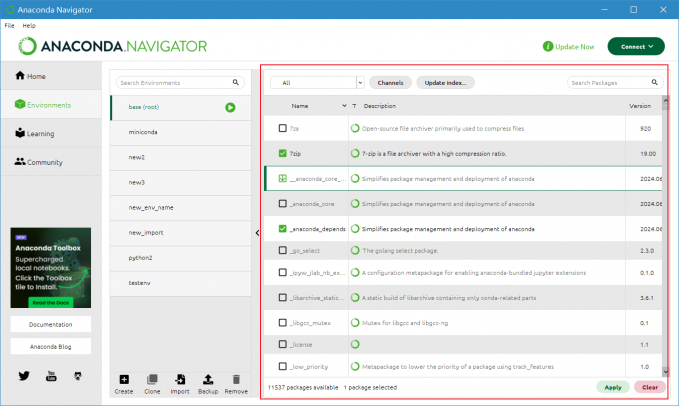Click the Version column header
The width and height of the screenshot is (679, 406).
[640, 106]
